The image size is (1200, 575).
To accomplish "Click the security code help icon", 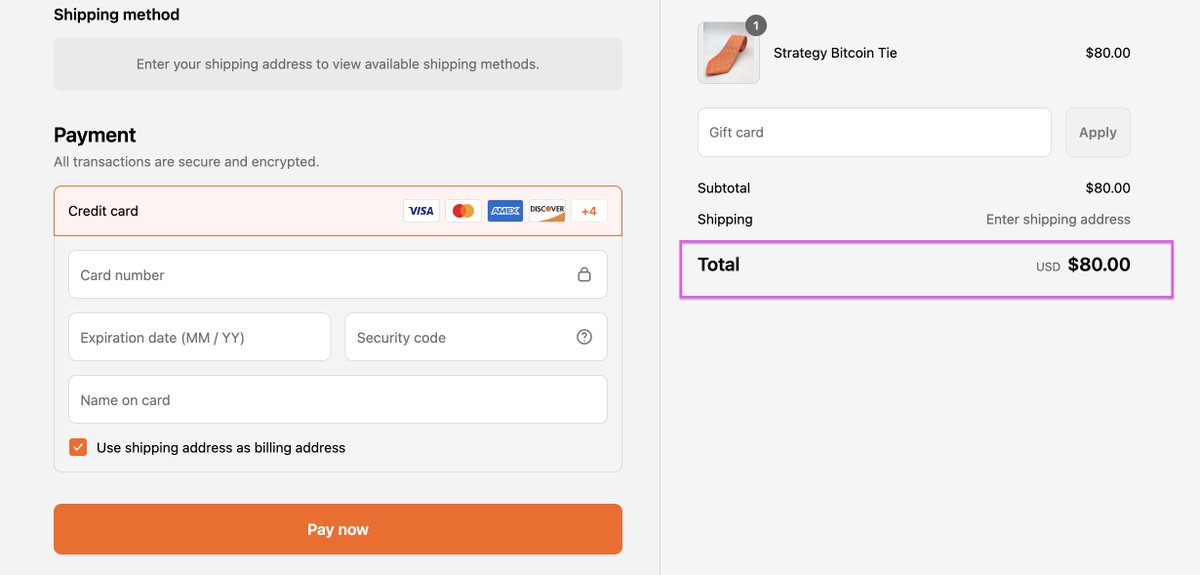I will pyautogui.click(x=584, y=337).
